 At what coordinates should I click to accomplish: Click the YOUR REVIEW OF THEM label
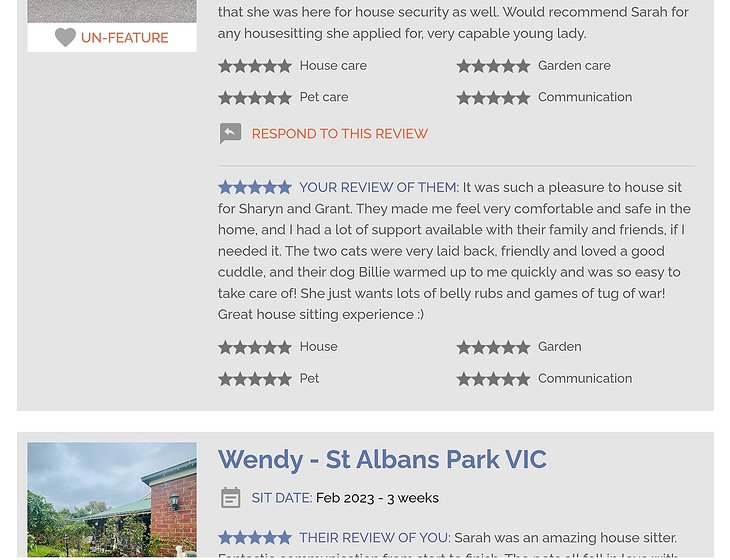pos(378,188)
